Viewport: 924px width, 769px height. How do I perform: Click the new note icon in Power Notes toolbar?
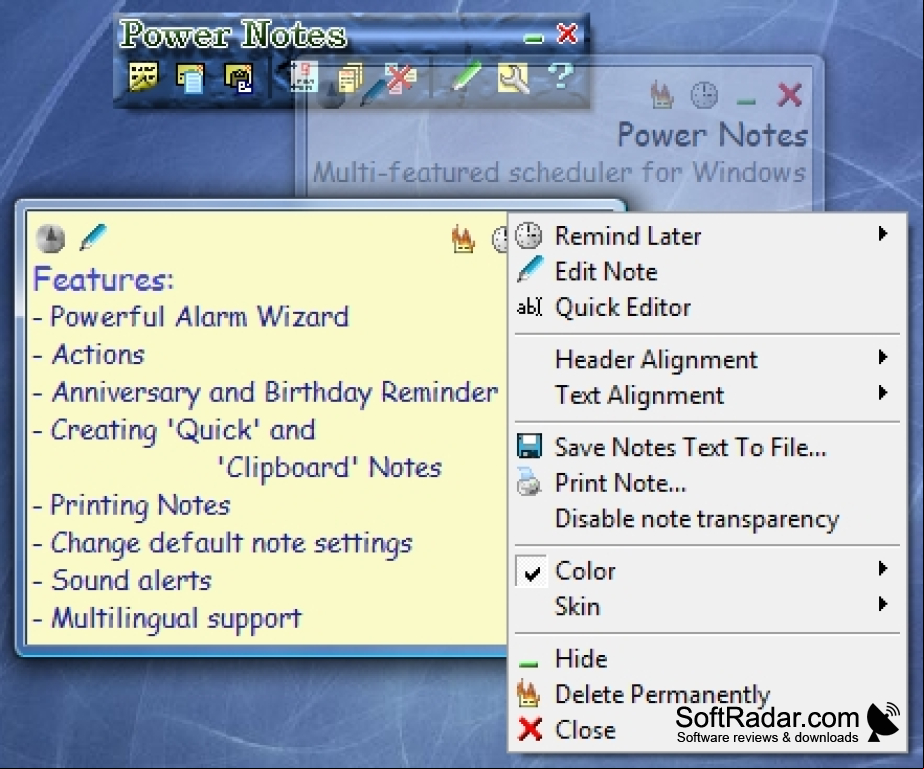(143, 77)
